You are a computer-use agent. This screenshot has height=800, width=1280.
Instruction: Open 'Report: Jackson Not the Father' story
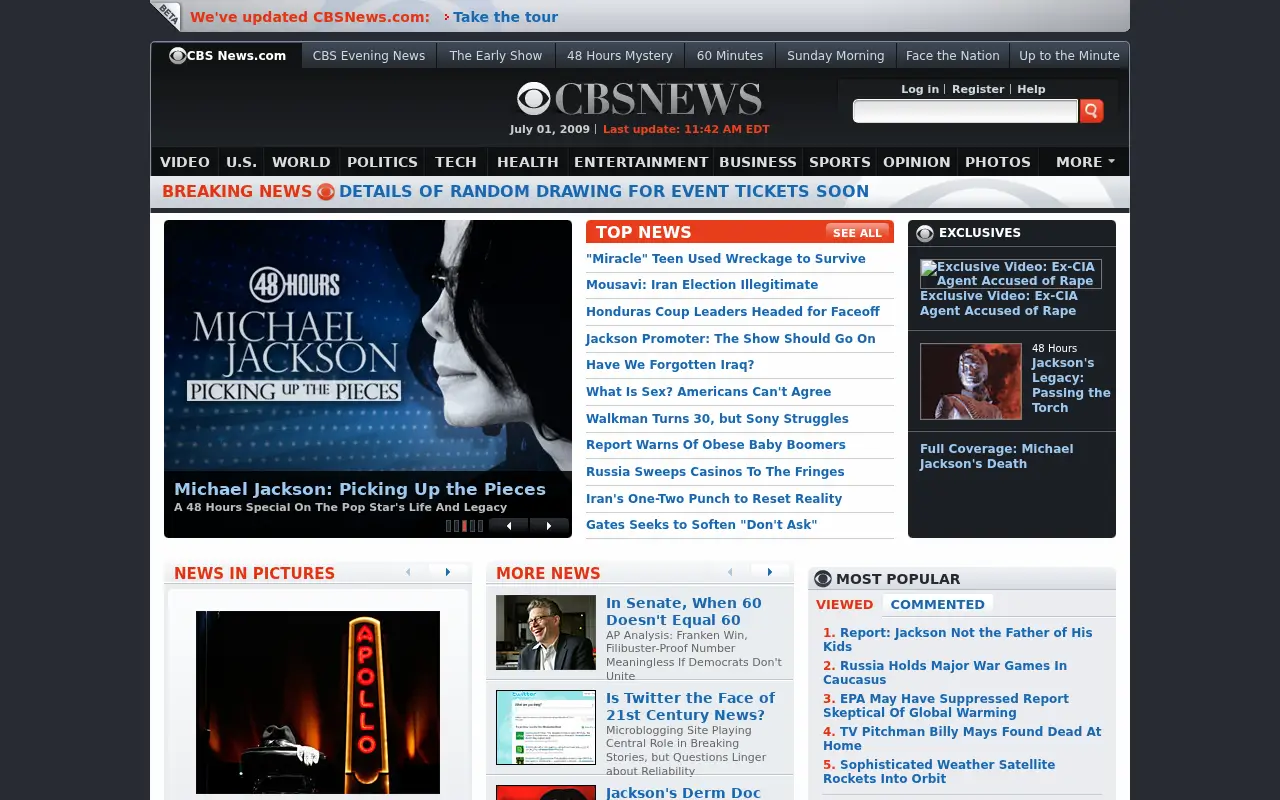(958, 639)
